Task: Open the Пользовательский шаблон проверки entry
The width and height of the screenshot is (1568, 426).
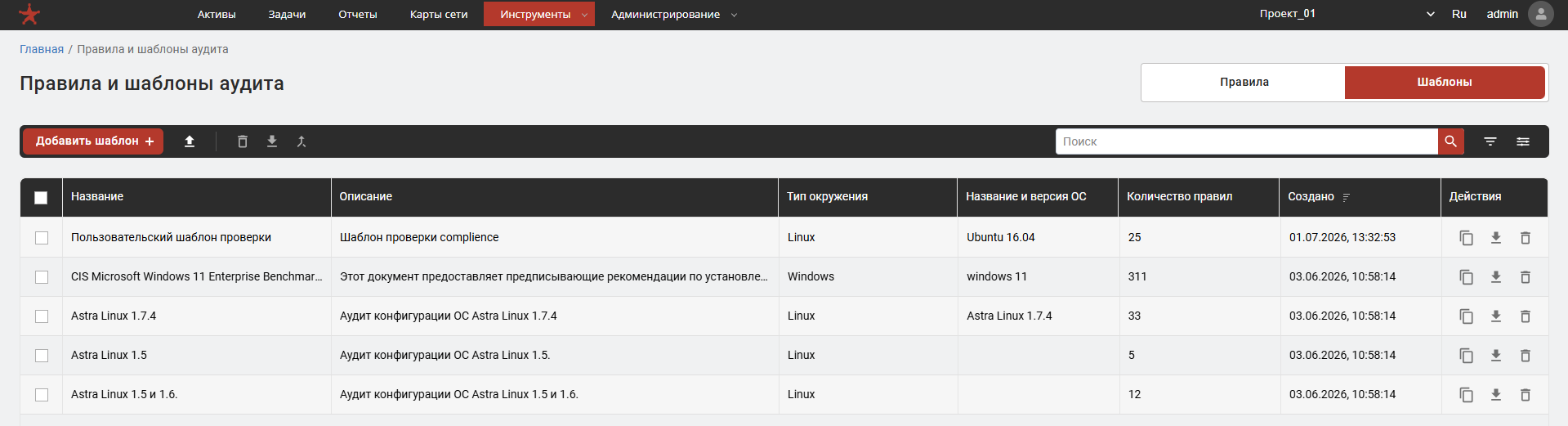Action: (171, 238)
